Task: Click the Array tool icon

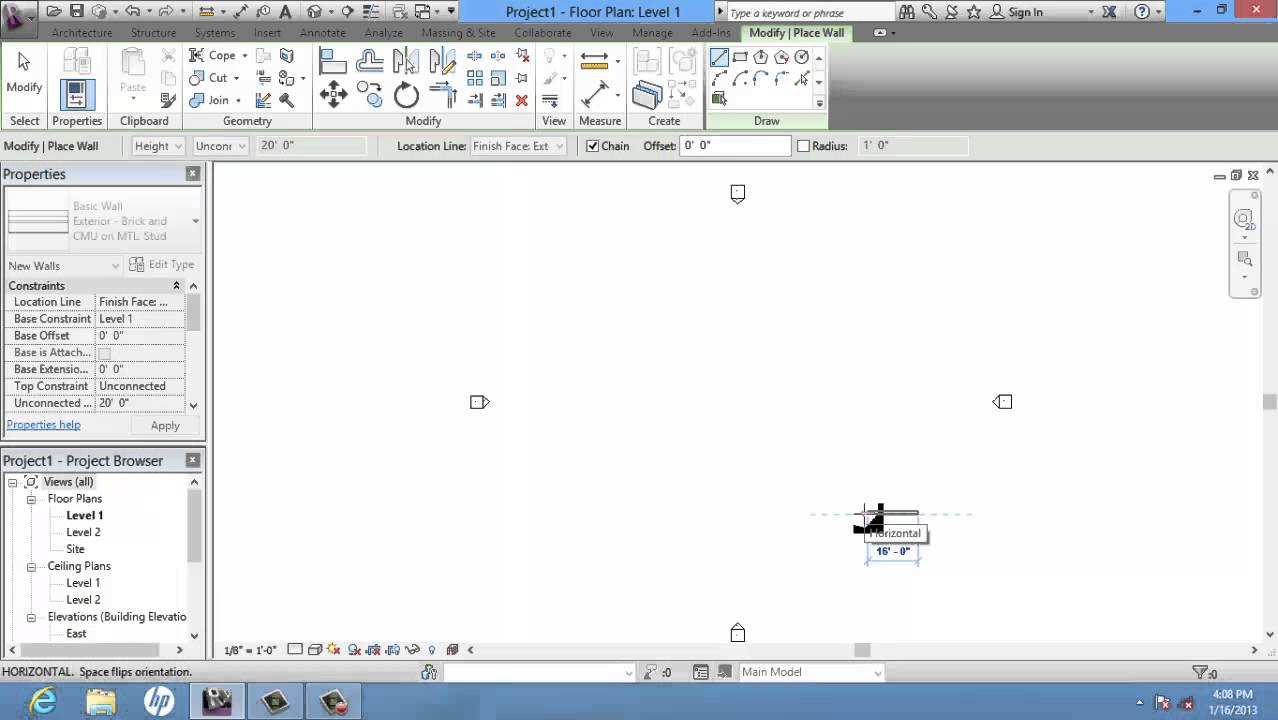Action: (474, 78)
